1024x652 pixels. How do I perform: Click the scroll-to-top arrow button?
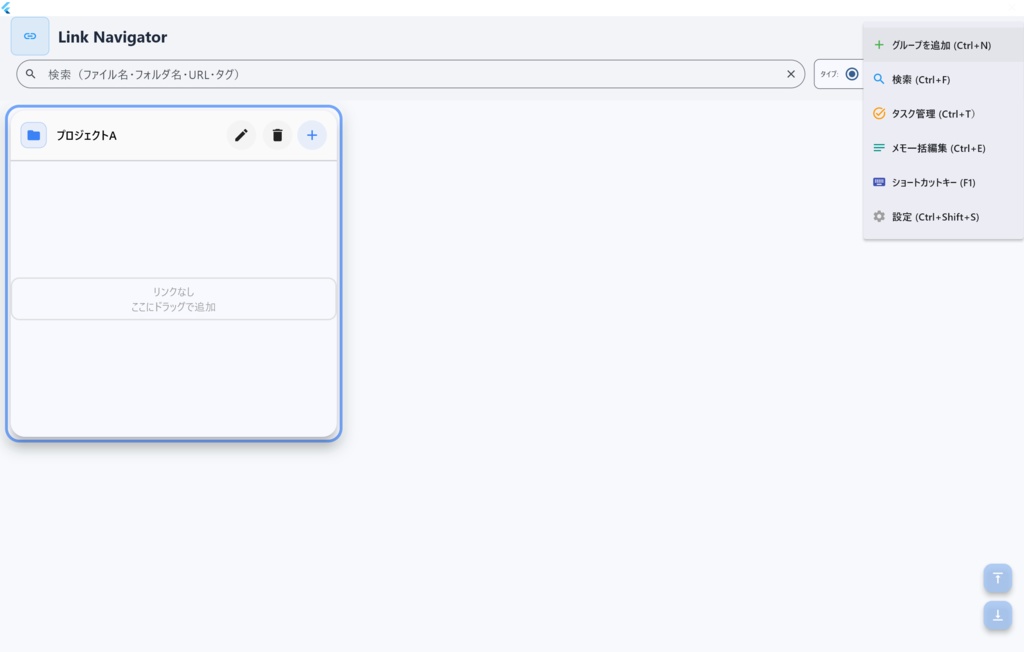[996, 578]
